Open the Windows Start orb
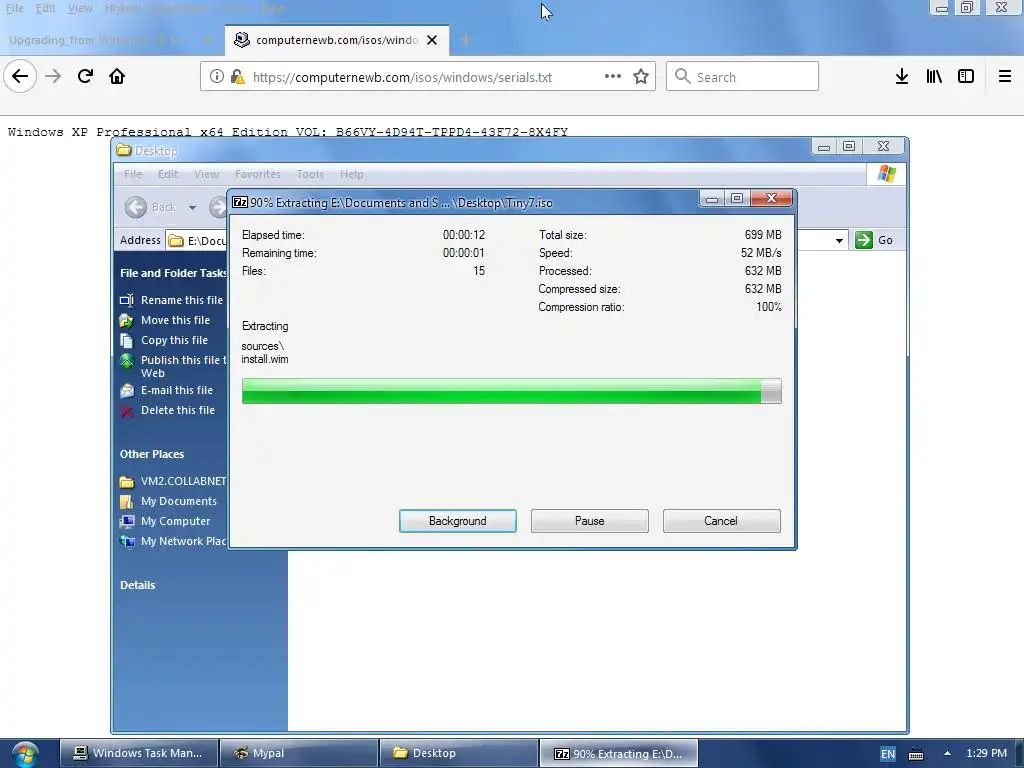 pyautogui.click(x=25, y=754)
